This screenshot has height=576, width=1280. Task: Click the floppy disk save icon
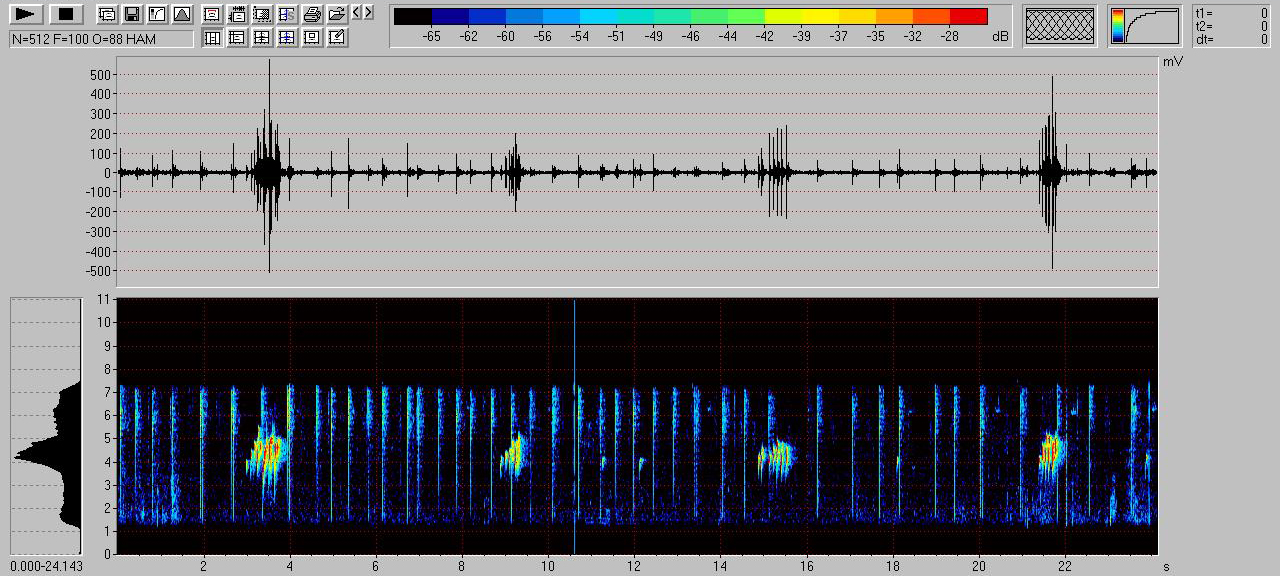coord(131,14)
